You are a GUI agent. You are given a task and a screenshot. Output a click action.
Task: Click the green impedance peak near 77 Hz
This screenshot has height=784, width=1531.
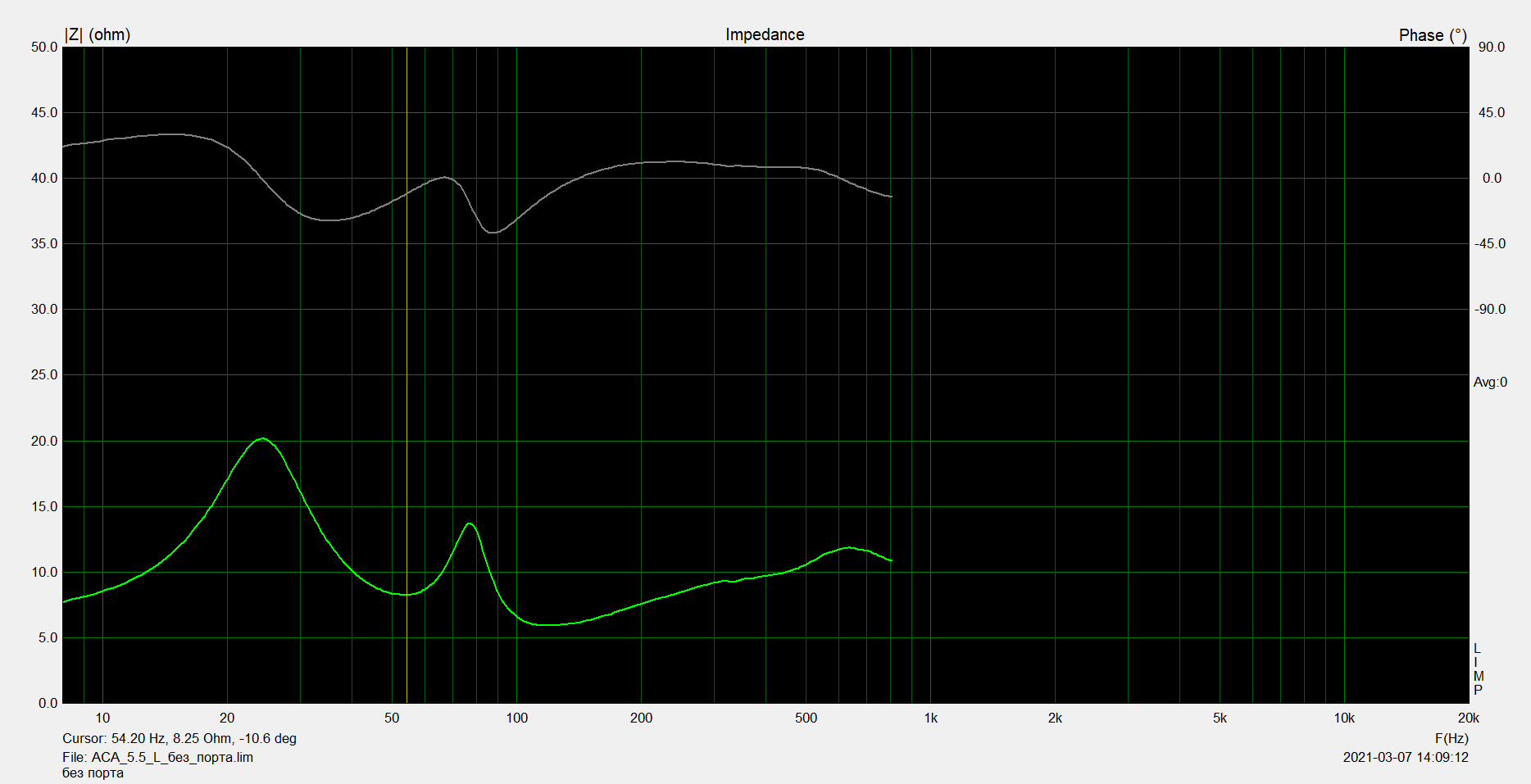click(469, 523)
